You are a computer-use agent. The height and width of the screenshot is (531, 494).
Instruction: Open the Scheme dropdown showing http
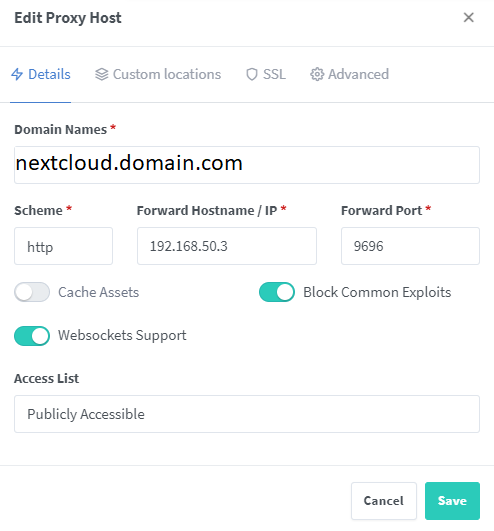click(63, 246)
